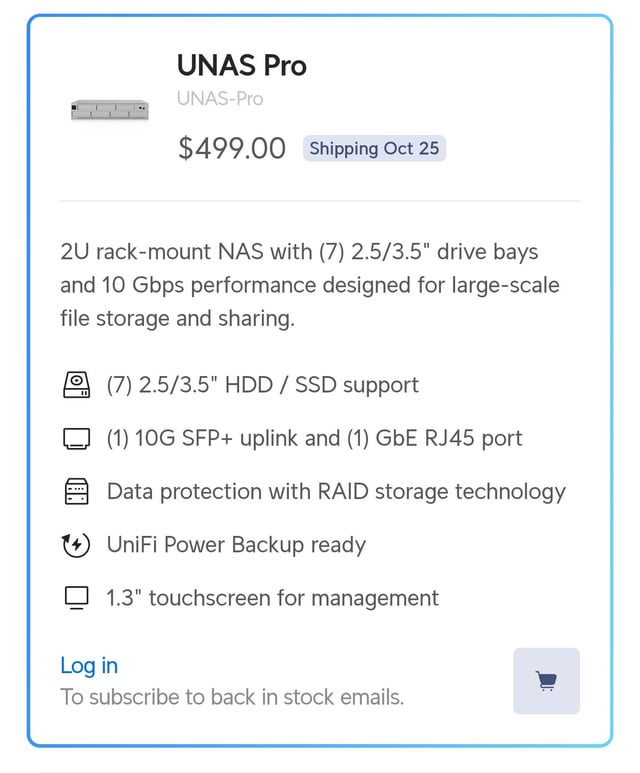Screen dimensions: 640x773
Task: Click the subscribe to back in stock emails text
Action: click(x=232, y=697)
